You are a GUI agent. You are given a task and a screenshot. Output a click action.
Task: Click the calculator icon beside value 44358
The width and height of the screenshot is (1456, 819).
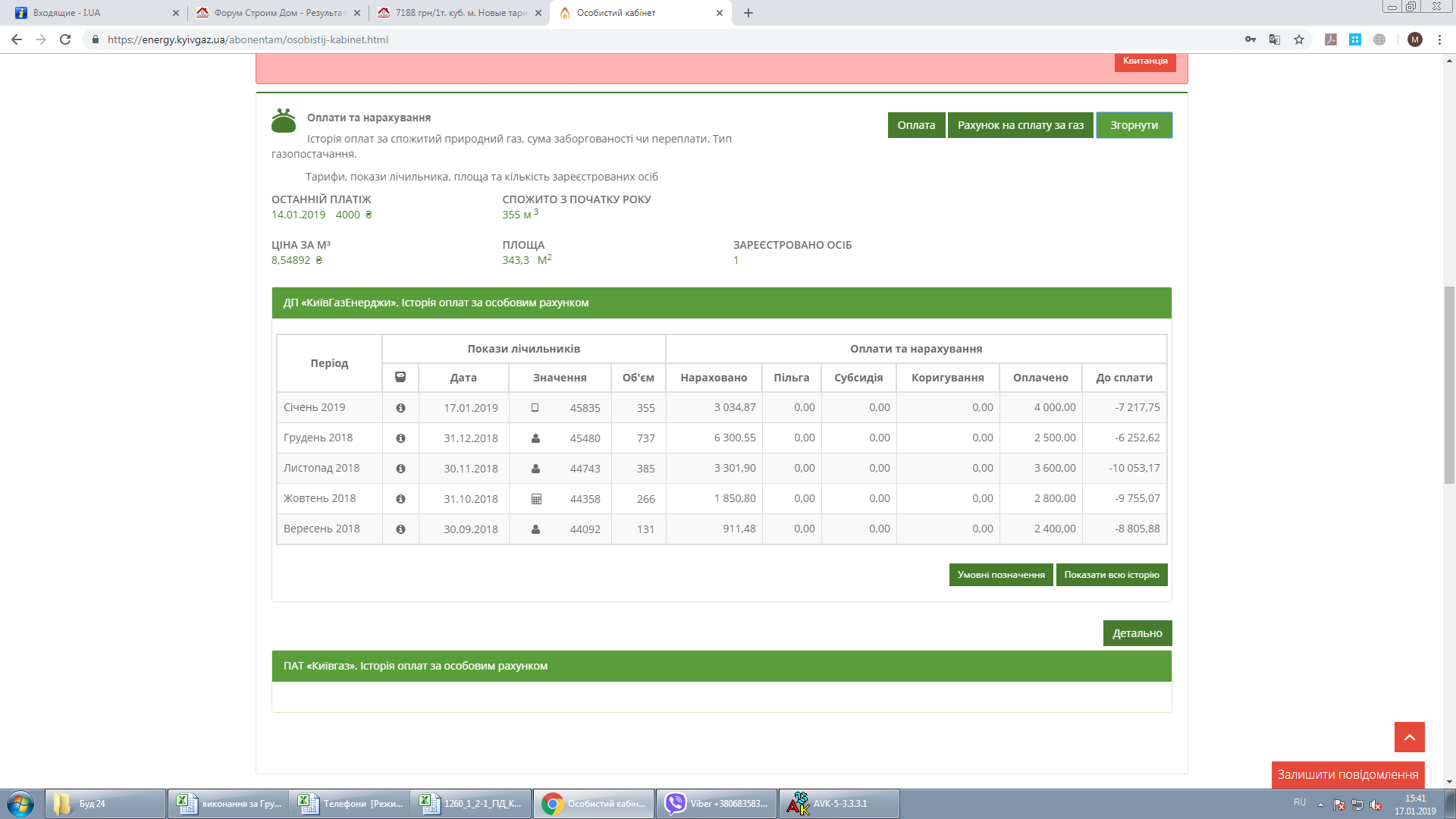coord(536,499)
